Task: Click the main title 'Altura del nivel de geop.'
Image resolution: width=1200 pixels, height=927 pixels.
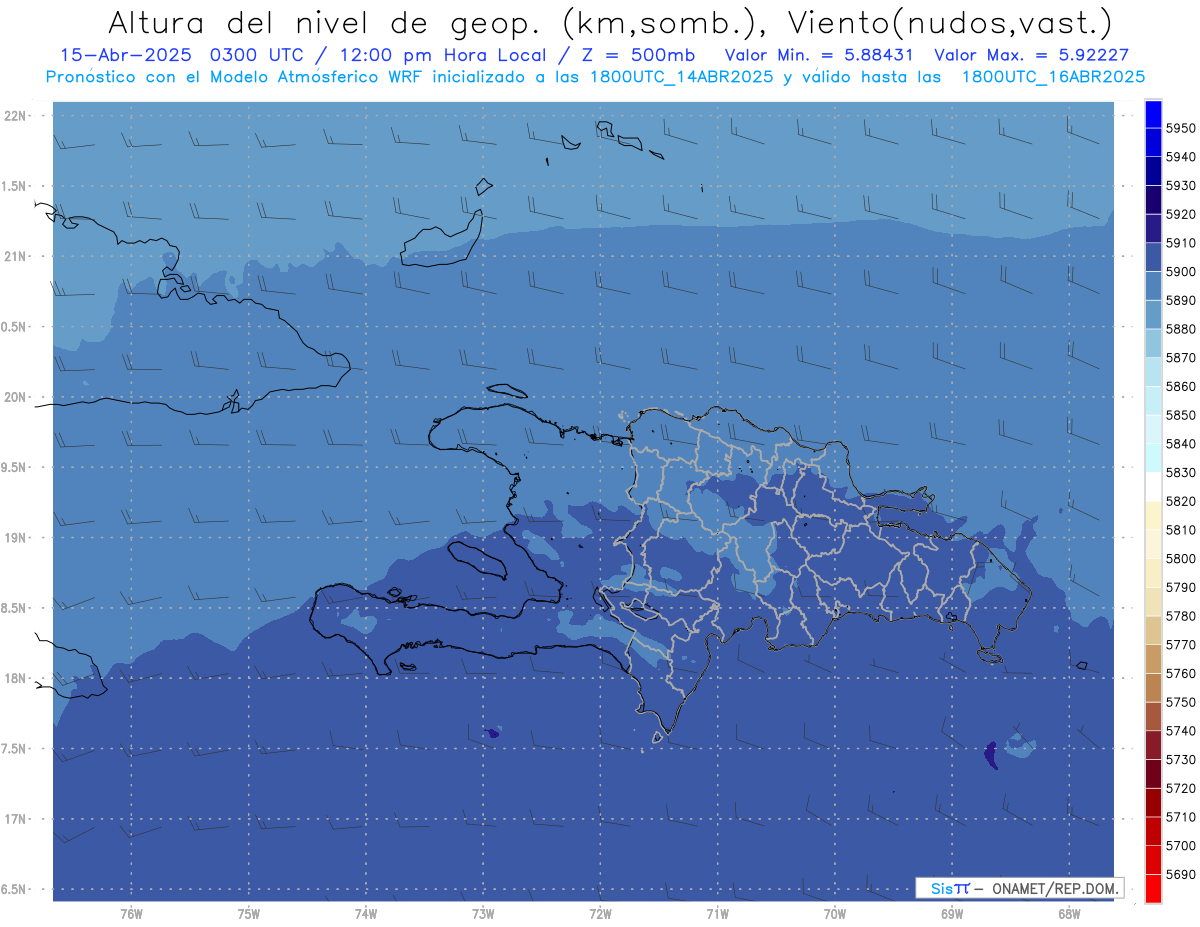Action: point(326,21)
